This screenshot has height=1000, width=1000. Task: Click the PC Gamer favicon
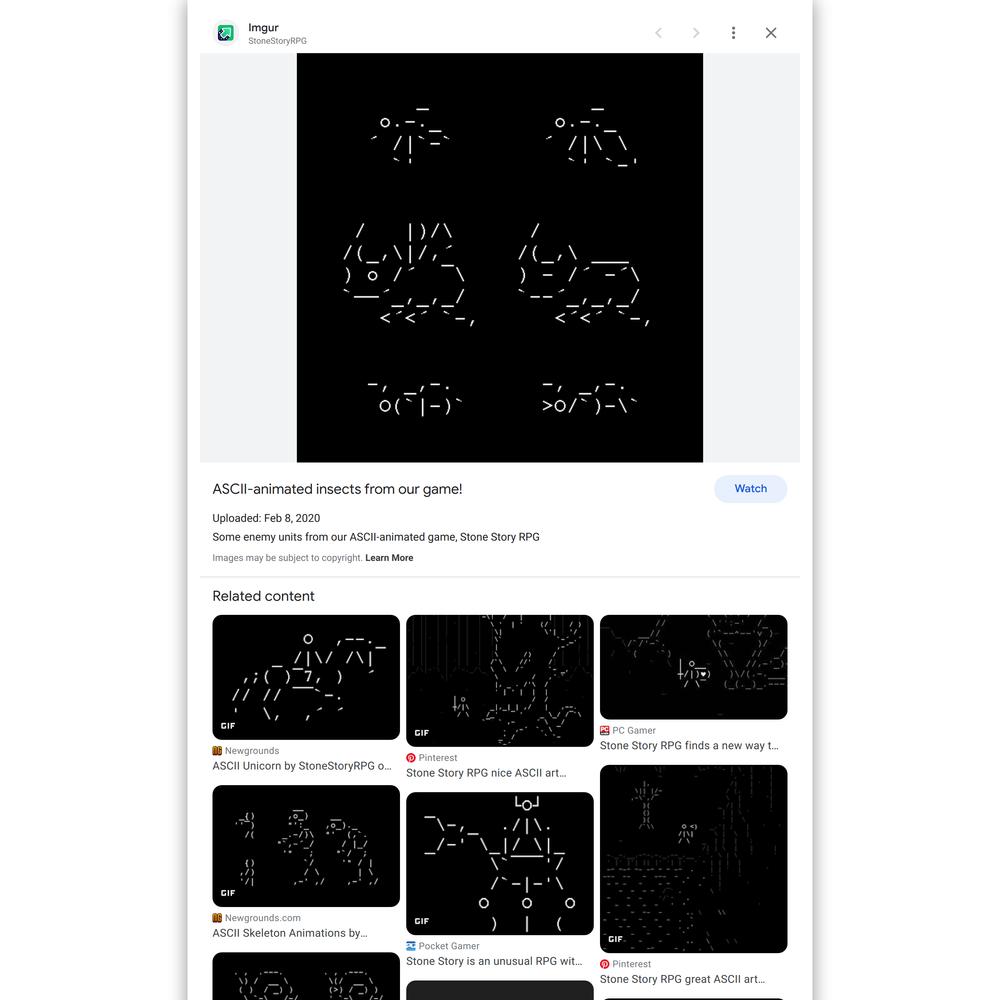click(605, 730)
